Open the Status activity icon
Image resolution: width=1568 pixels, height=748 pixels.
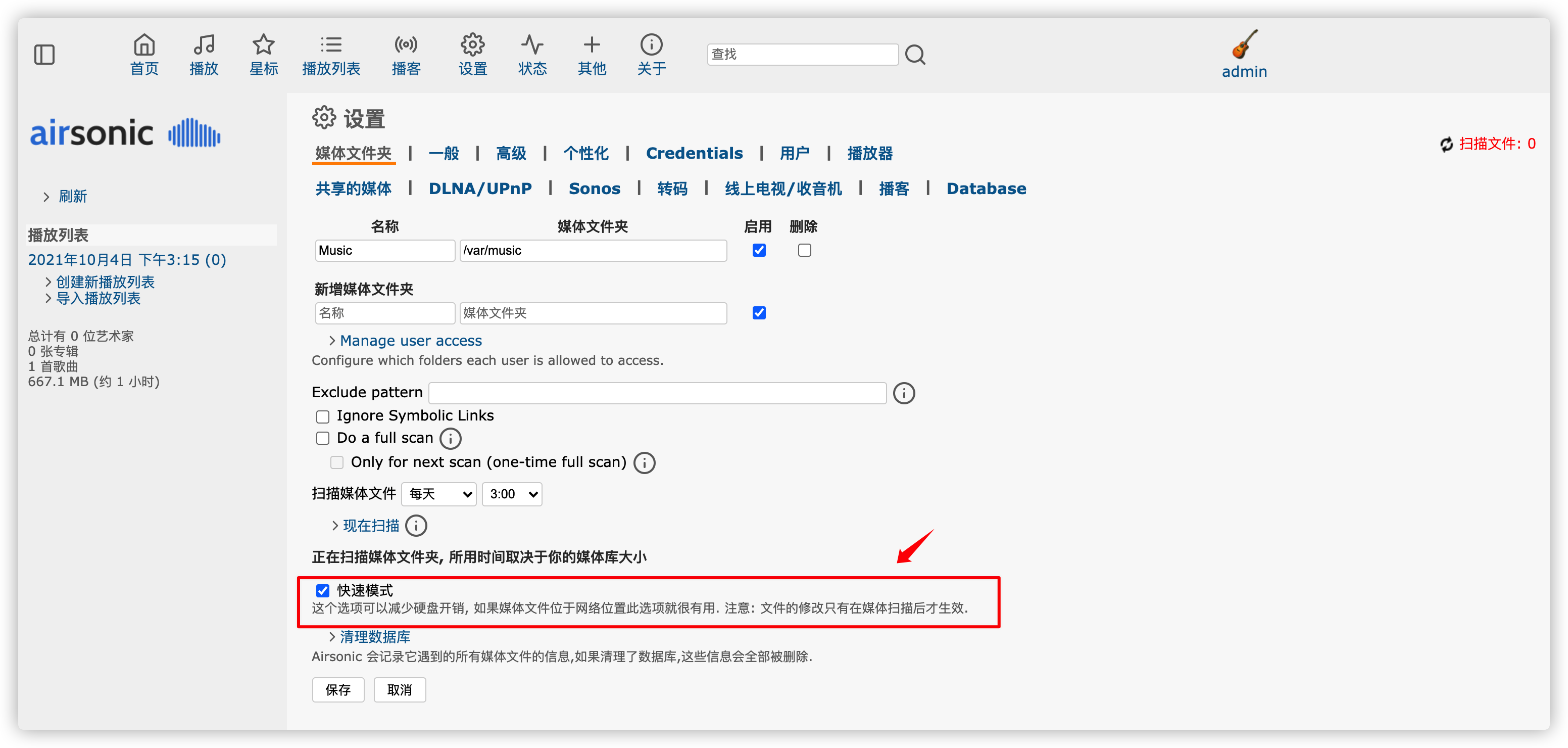532,44
